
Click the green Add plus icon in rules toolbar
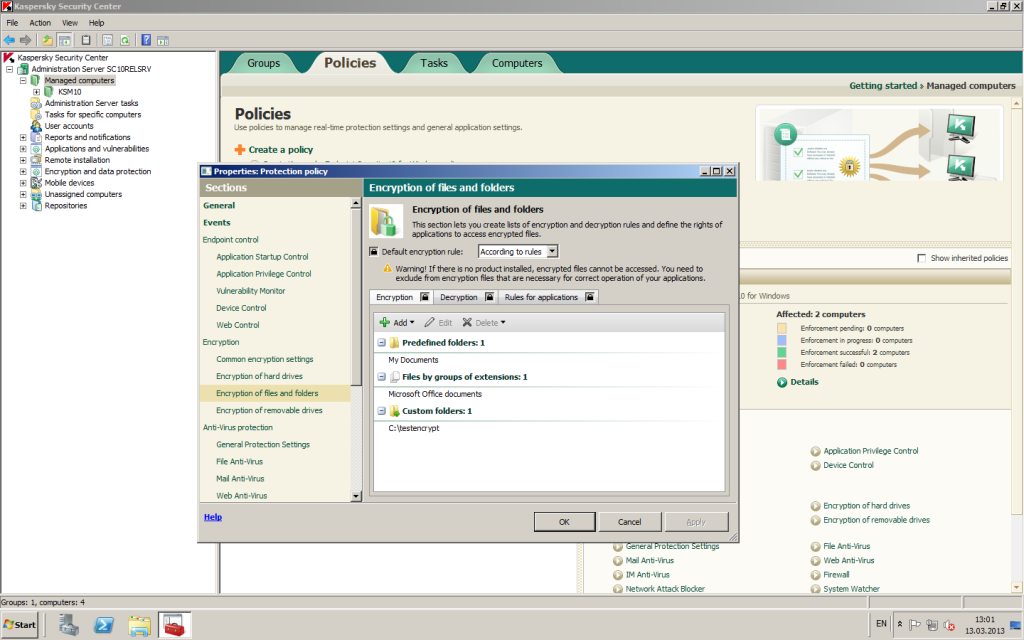[385, 323]
